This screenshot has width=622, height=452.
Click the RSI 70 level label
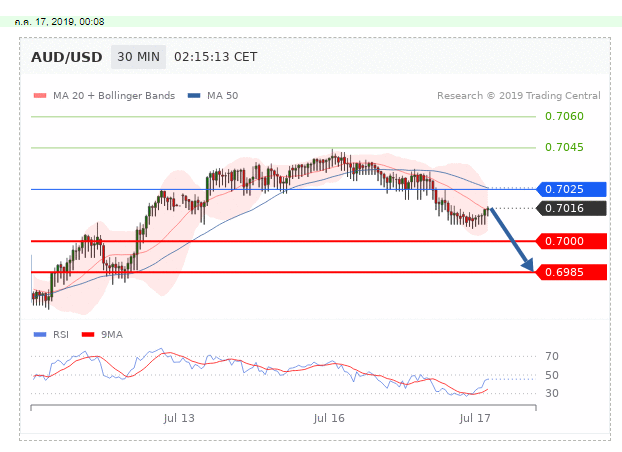pyautogui.click(x=552, y=356)
